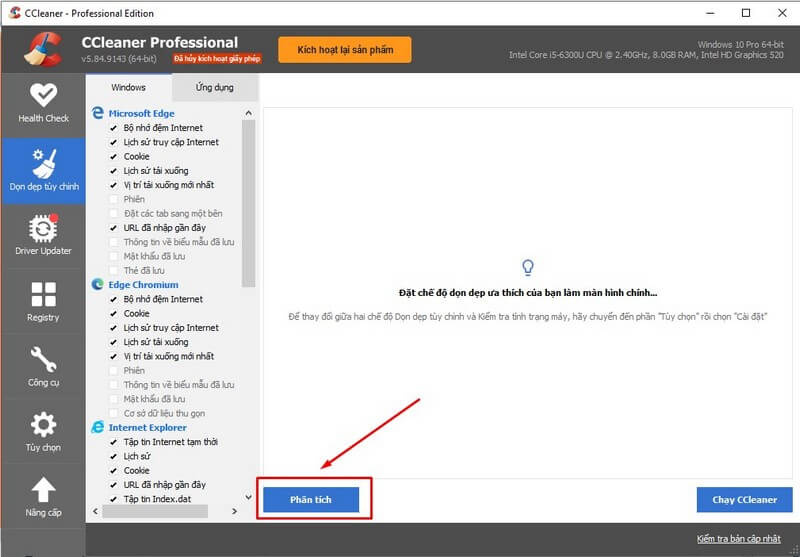Collapse the Microsoft Edge section
This screenshot has height=557, width=800.
[141, 114]
